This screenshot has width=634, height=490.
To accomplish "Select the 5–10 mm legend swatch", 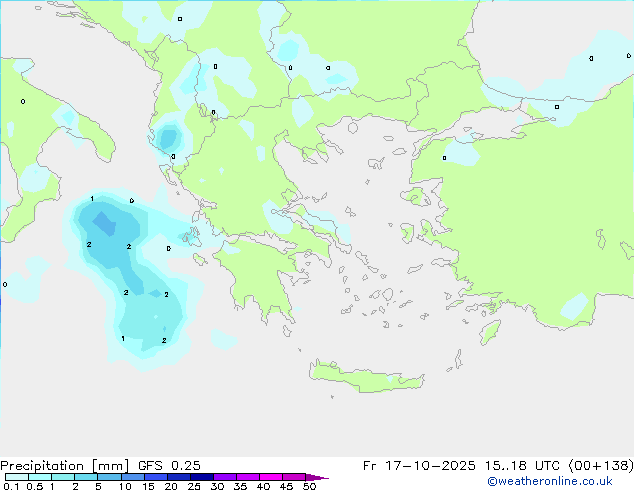I will [x=109, y=477].
